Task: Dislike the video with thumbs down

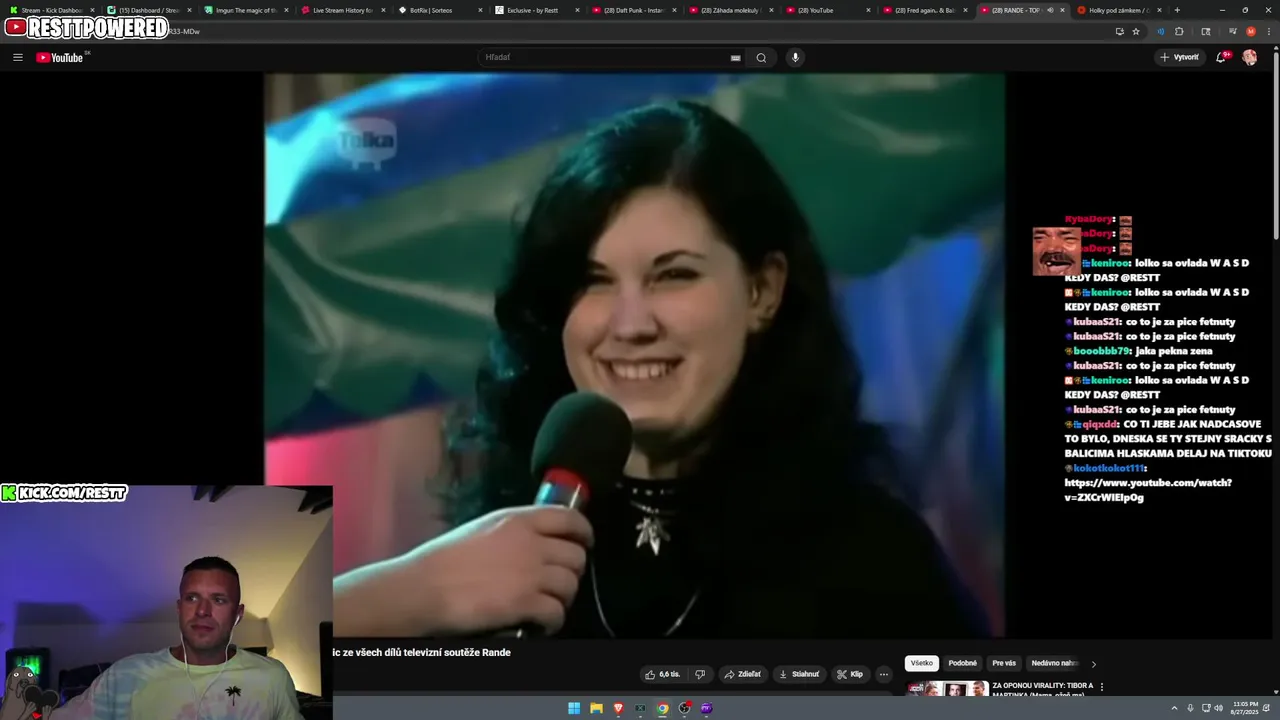Action: (x=700, y=674)
